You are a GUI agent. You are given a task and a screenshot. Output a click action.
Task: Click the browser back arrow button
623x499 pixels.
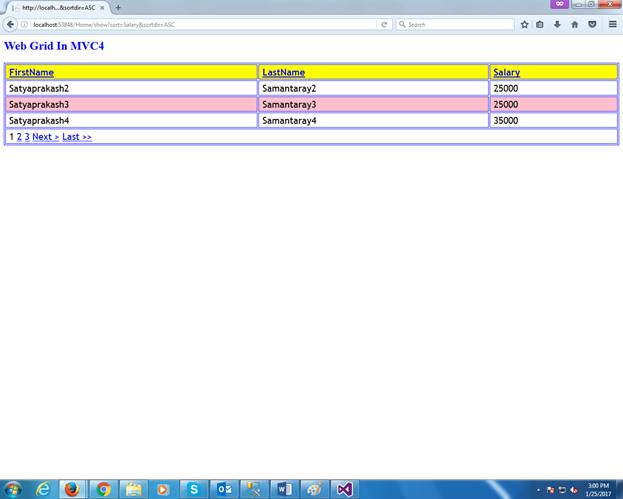point(10,25)
